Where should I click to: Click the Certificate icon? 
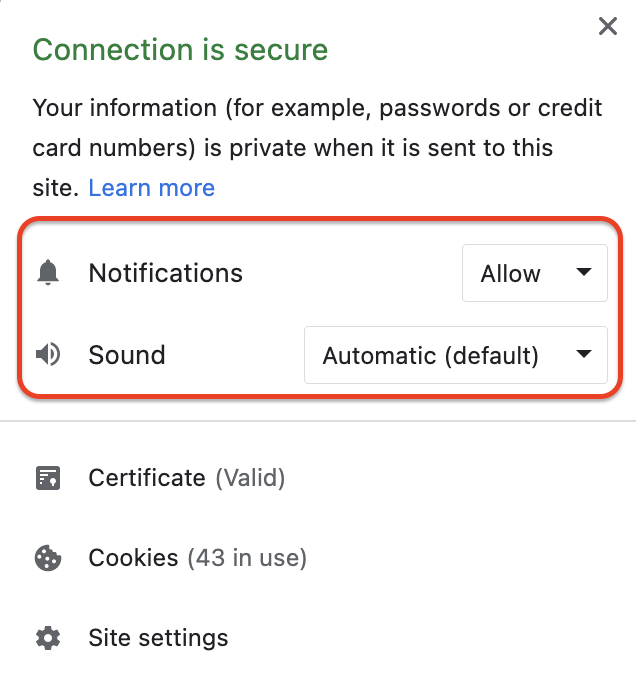click(x=48, y=477)
